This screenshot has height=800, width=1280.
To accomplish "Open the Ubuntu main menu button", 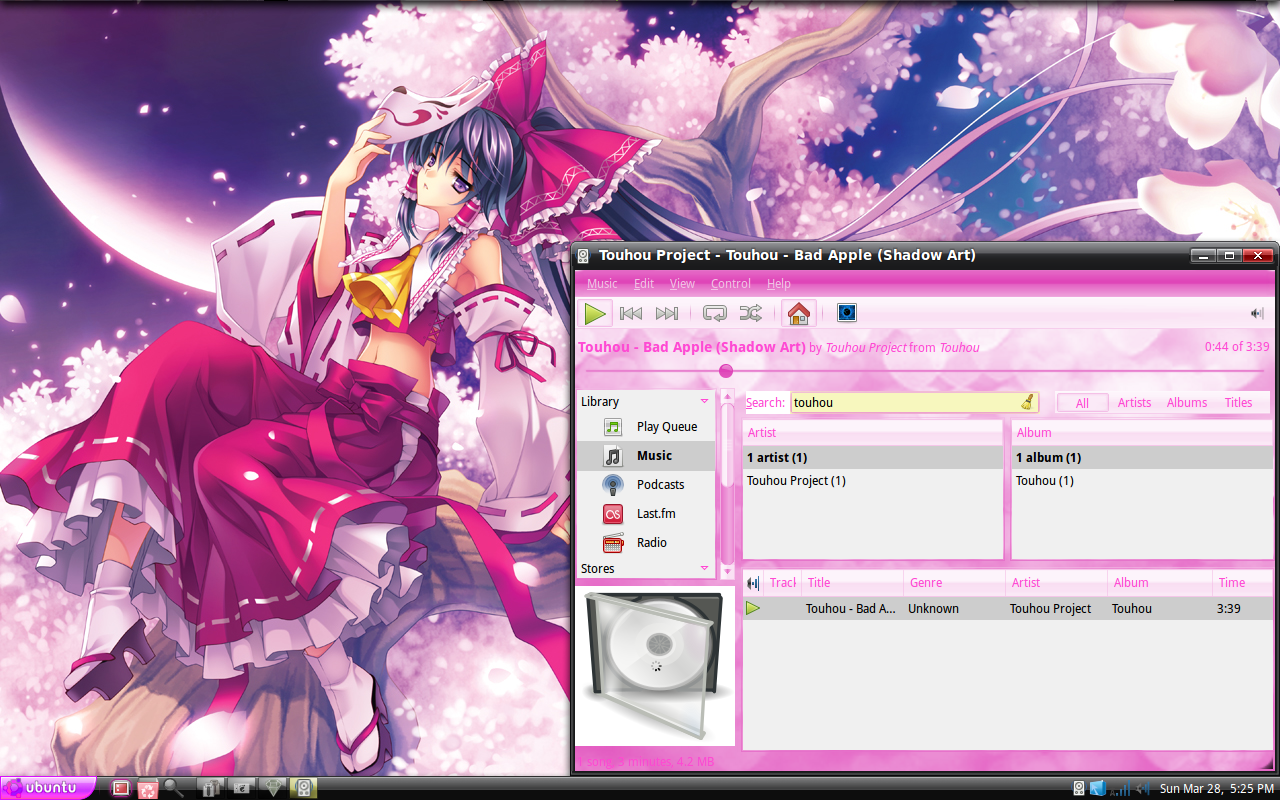I will (48, 788).
